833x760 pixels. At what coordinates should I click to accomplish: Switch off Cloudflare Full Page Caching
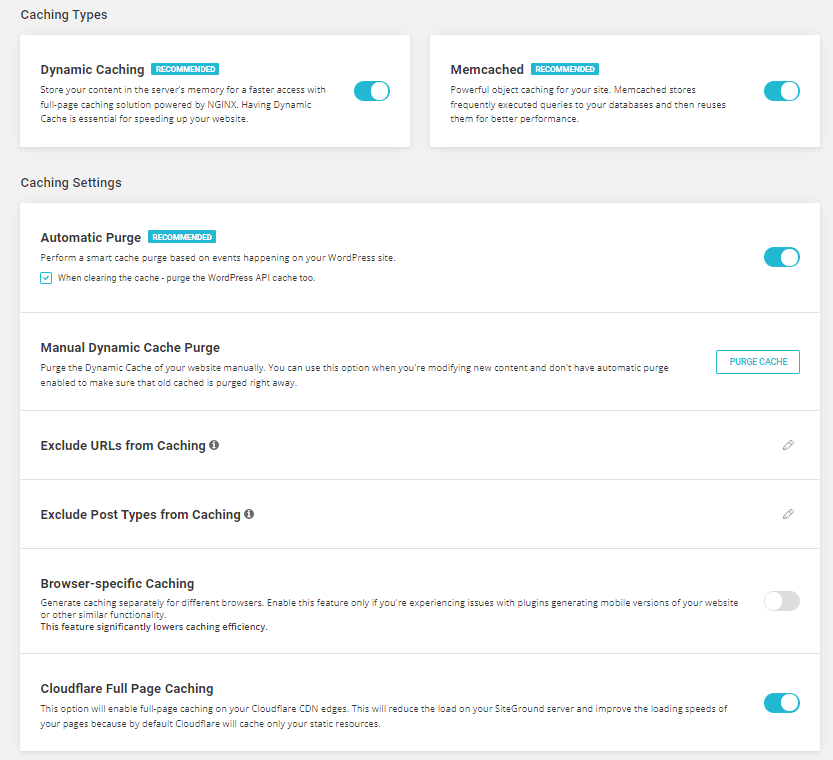coord(781,703)
